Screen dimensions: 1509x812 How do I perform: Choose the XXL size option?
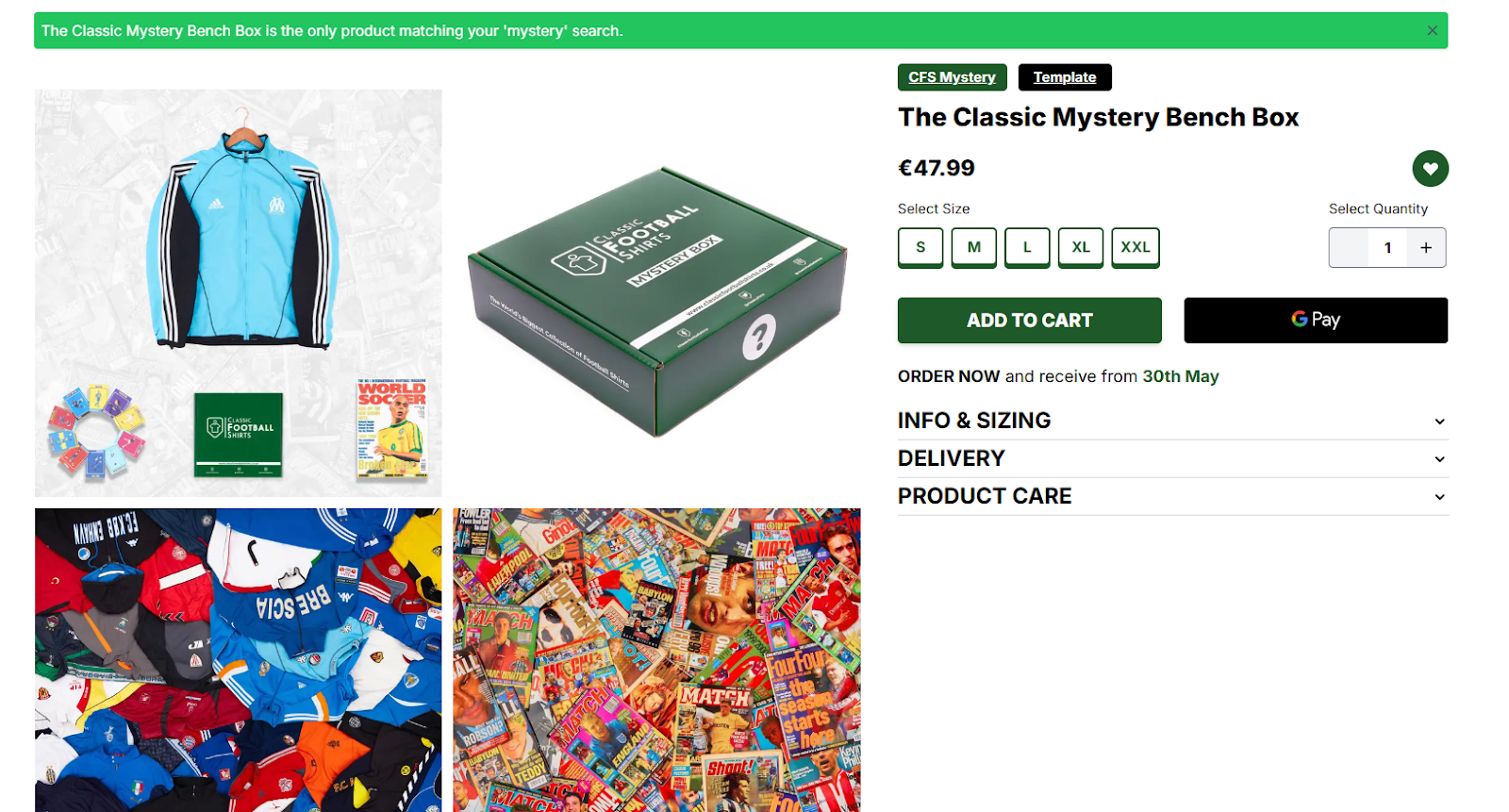click(1136, 248)
